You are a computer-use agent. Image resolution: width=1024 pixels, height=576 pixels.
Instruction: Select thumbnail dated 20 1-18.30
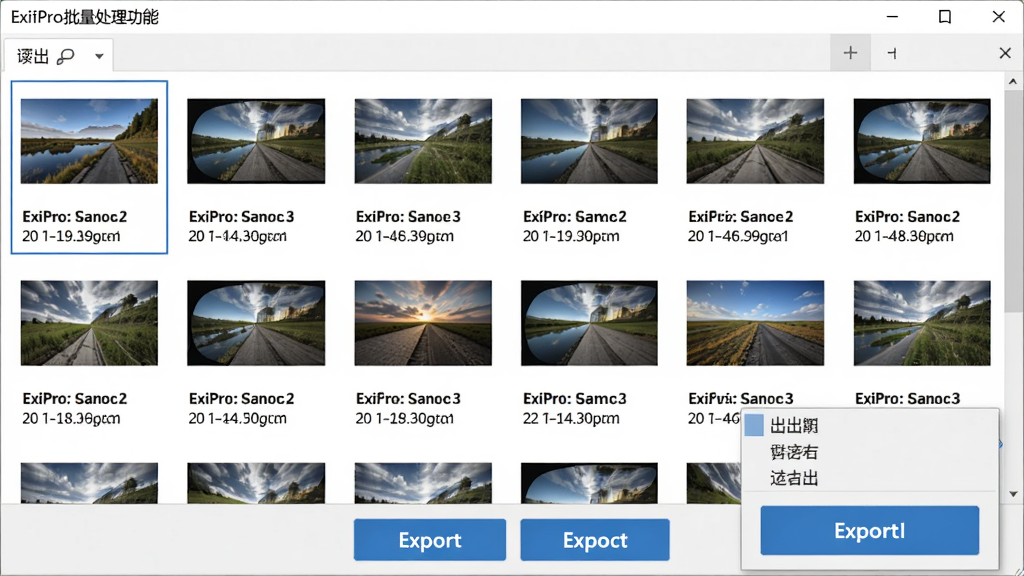click(89, 323)
